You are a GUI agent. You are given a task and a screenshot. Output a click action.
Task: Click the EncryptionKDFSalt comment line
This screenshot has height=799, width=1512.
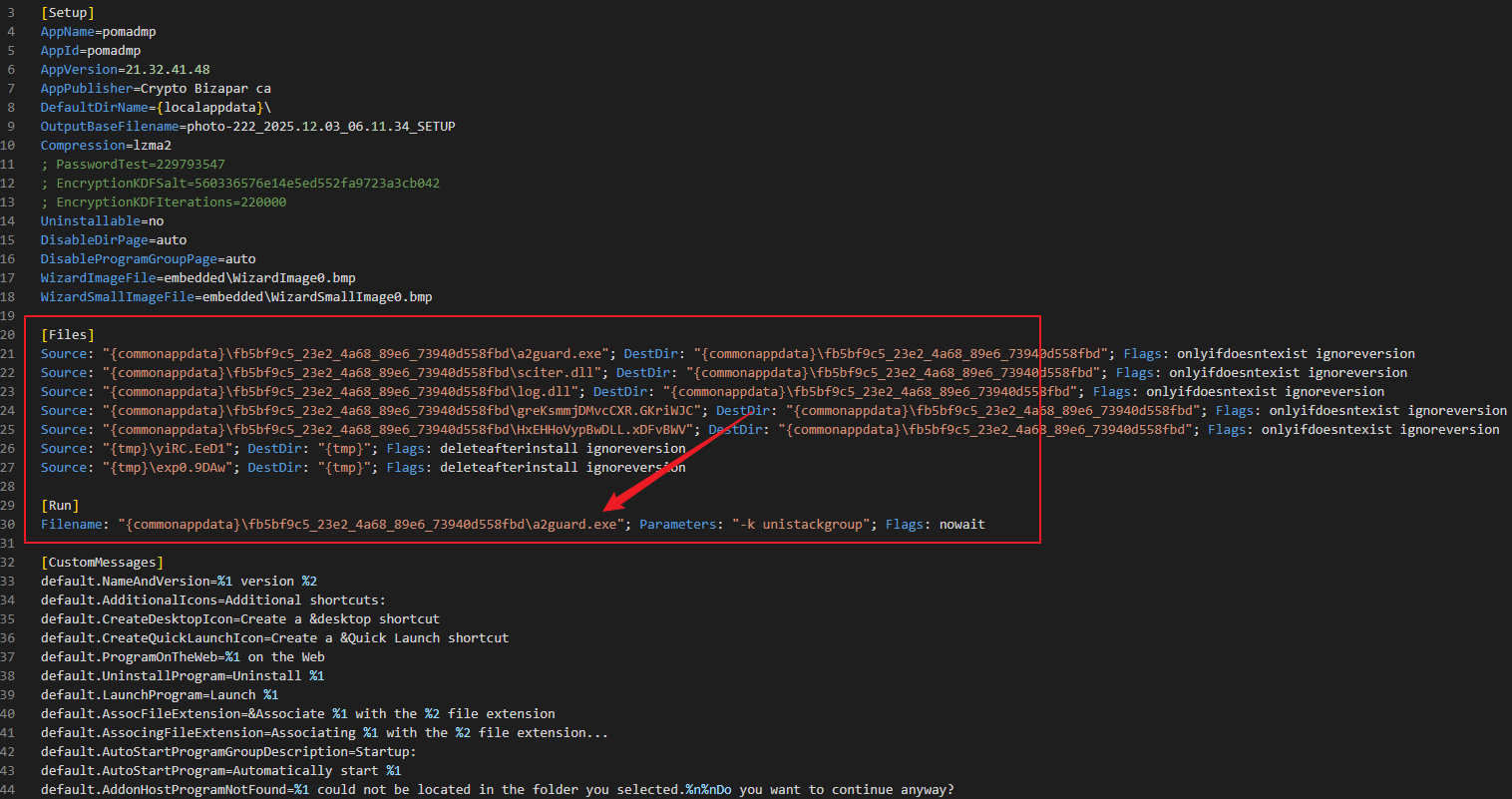tap(239, 184)
